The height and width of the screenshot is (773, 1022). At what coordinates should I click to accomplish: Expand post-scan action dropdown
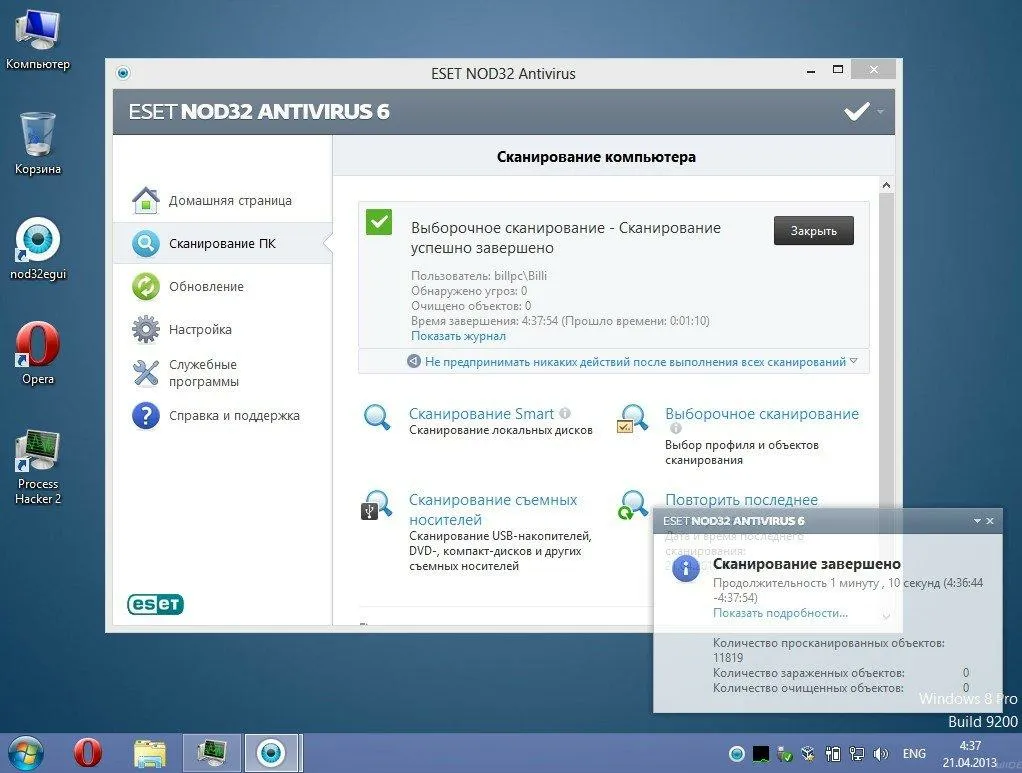(853, 361)
